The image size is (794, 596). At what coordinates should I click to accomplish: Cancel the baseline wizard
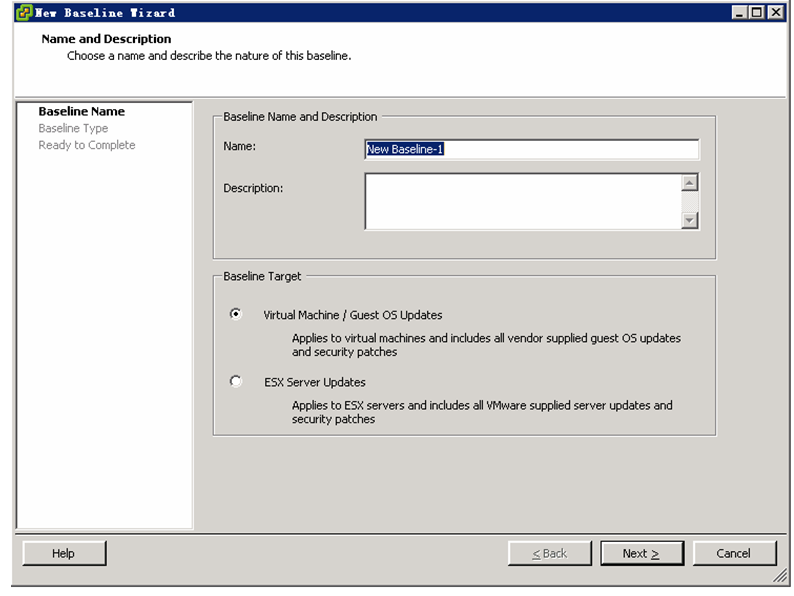point(734,553)
